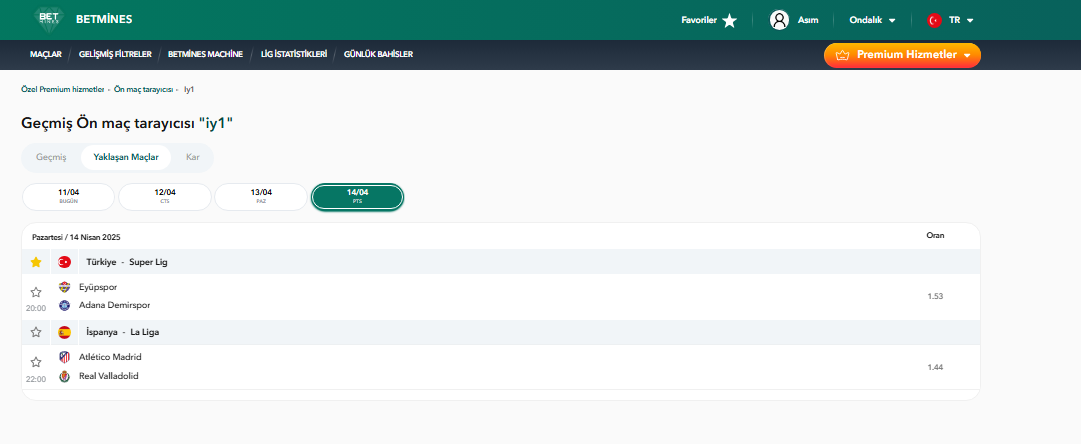Screen dimensions: 1081x444
Task: Click the 1.44 odds value
Action: [x=935, y=367]
